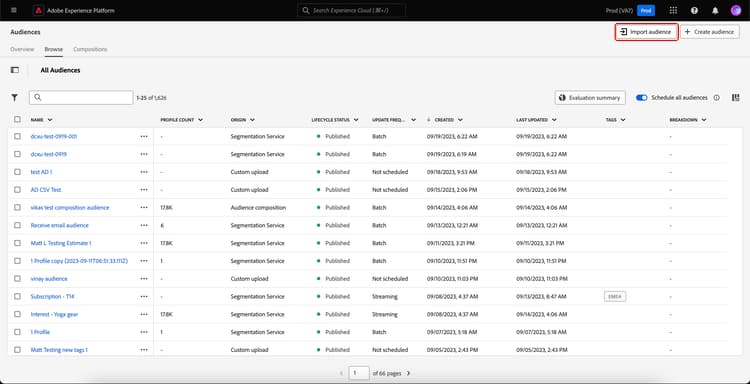The width and height of the screenshot is (750, 384).
Task: Toggle the Schedule all audiences switch
Action: (641, 98)
